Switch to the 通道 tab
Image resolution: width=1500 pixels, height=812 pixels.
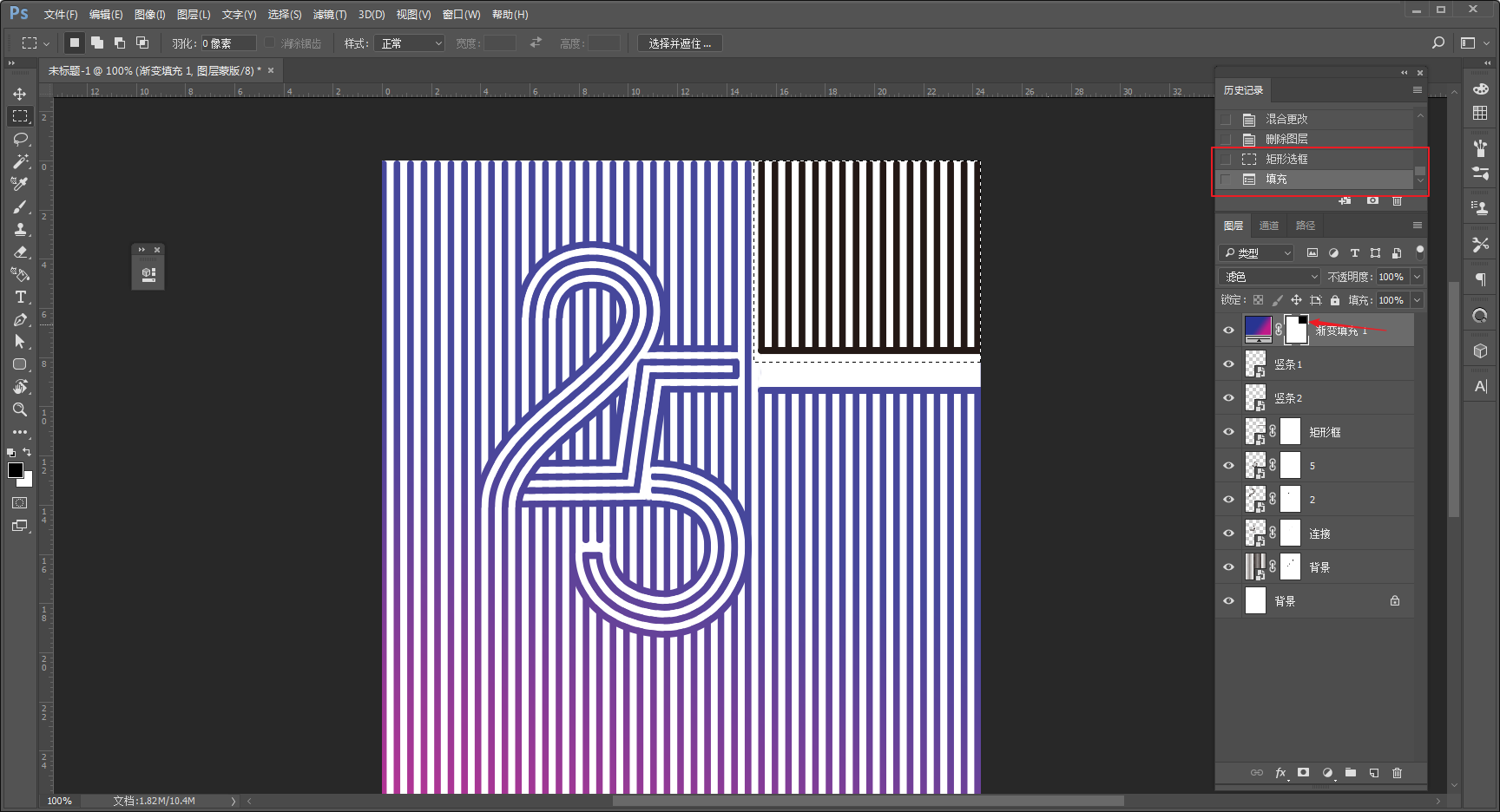click(x=1269, y=226)
